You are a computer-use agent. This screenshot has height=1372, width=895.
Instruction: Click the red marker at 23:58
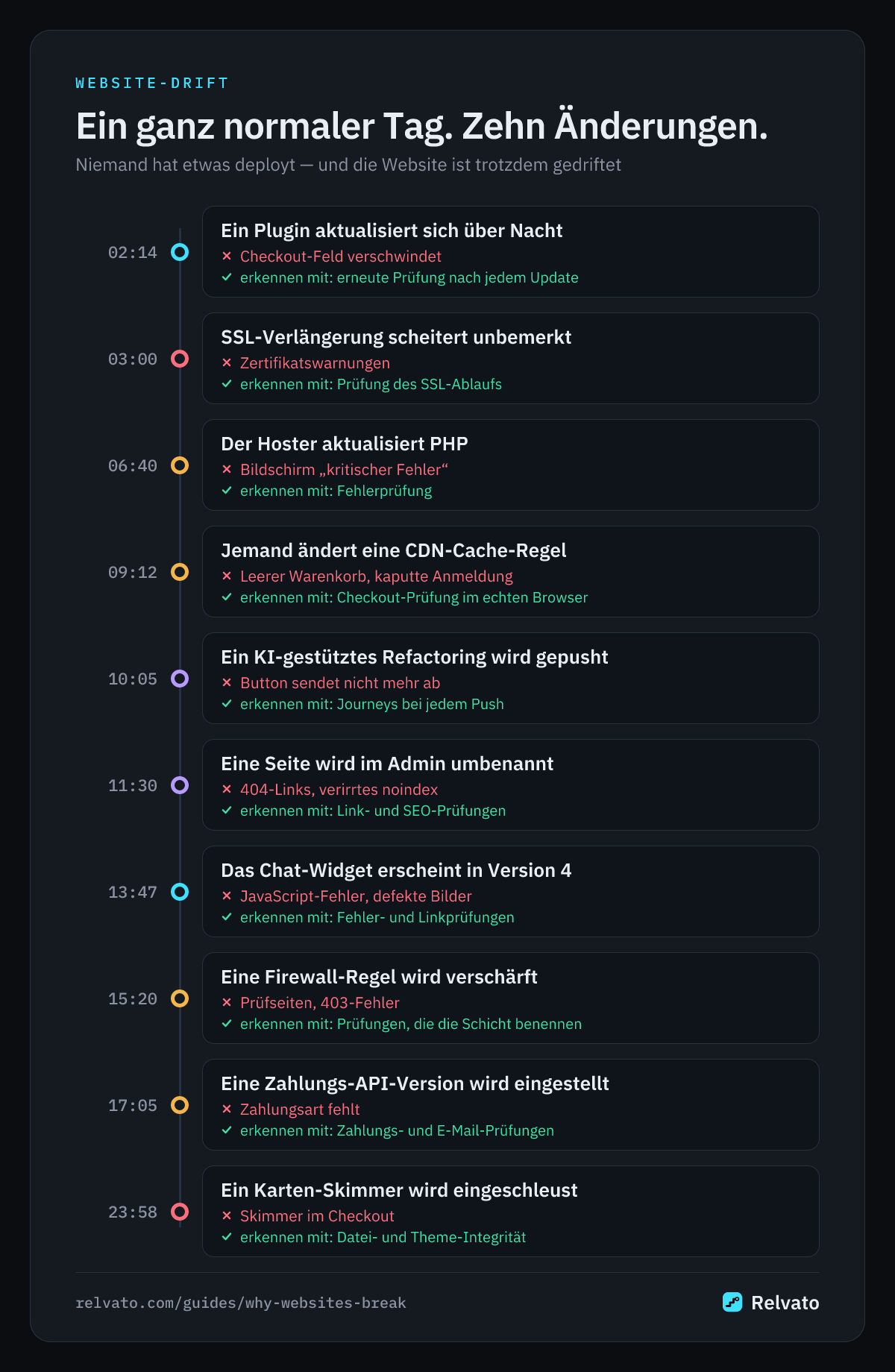180,1212
